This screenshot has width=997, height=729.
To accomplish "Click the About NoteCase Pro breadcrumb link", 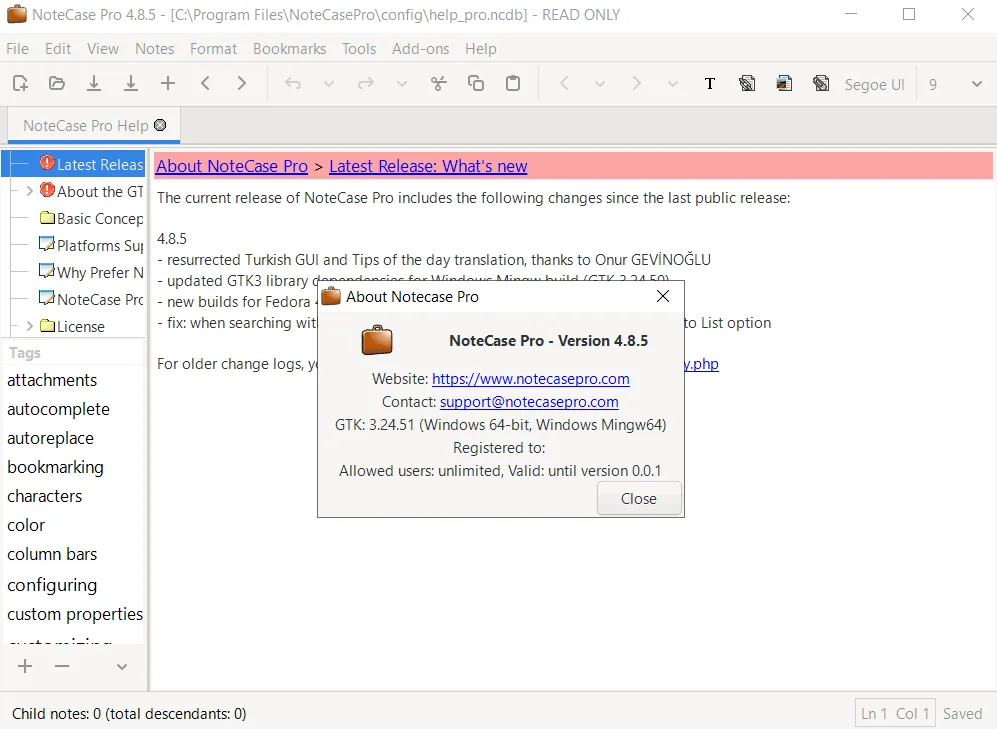I will (232, 166).
